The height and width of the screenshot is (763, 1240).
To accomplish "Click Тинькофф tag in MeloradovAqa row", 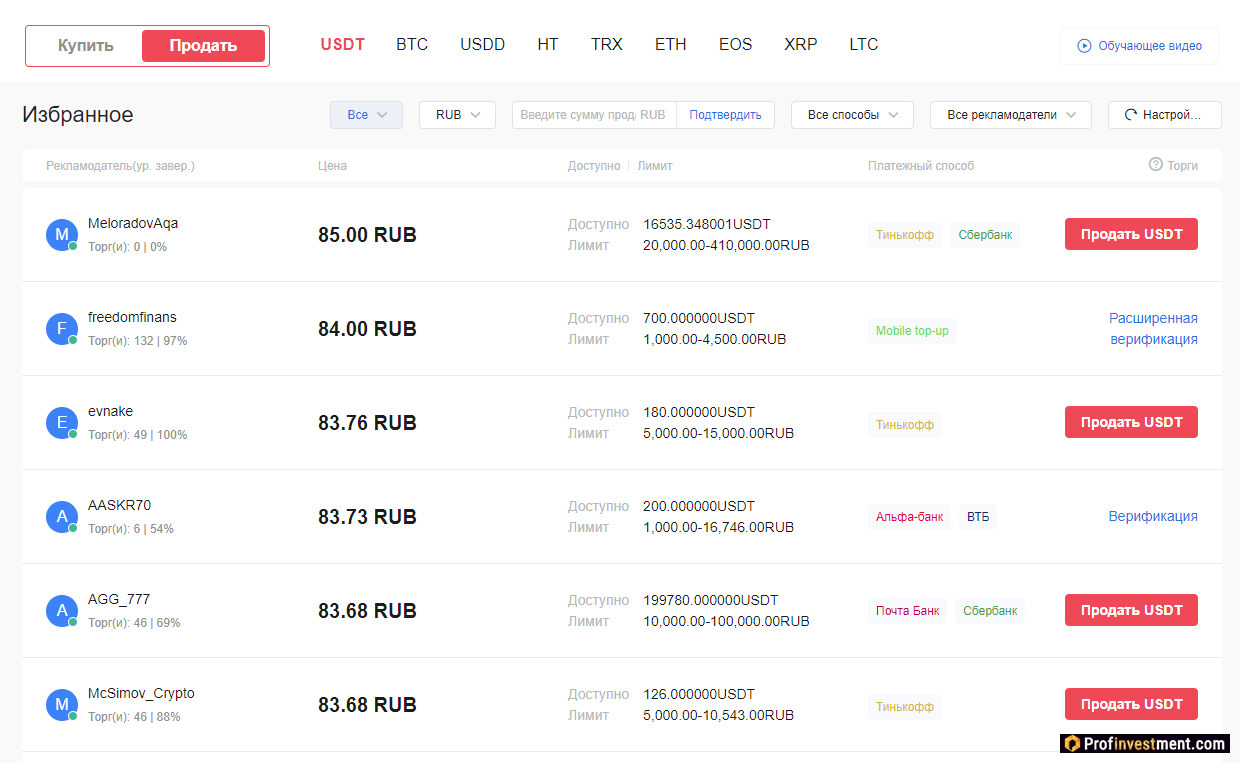I will [905, 235].
